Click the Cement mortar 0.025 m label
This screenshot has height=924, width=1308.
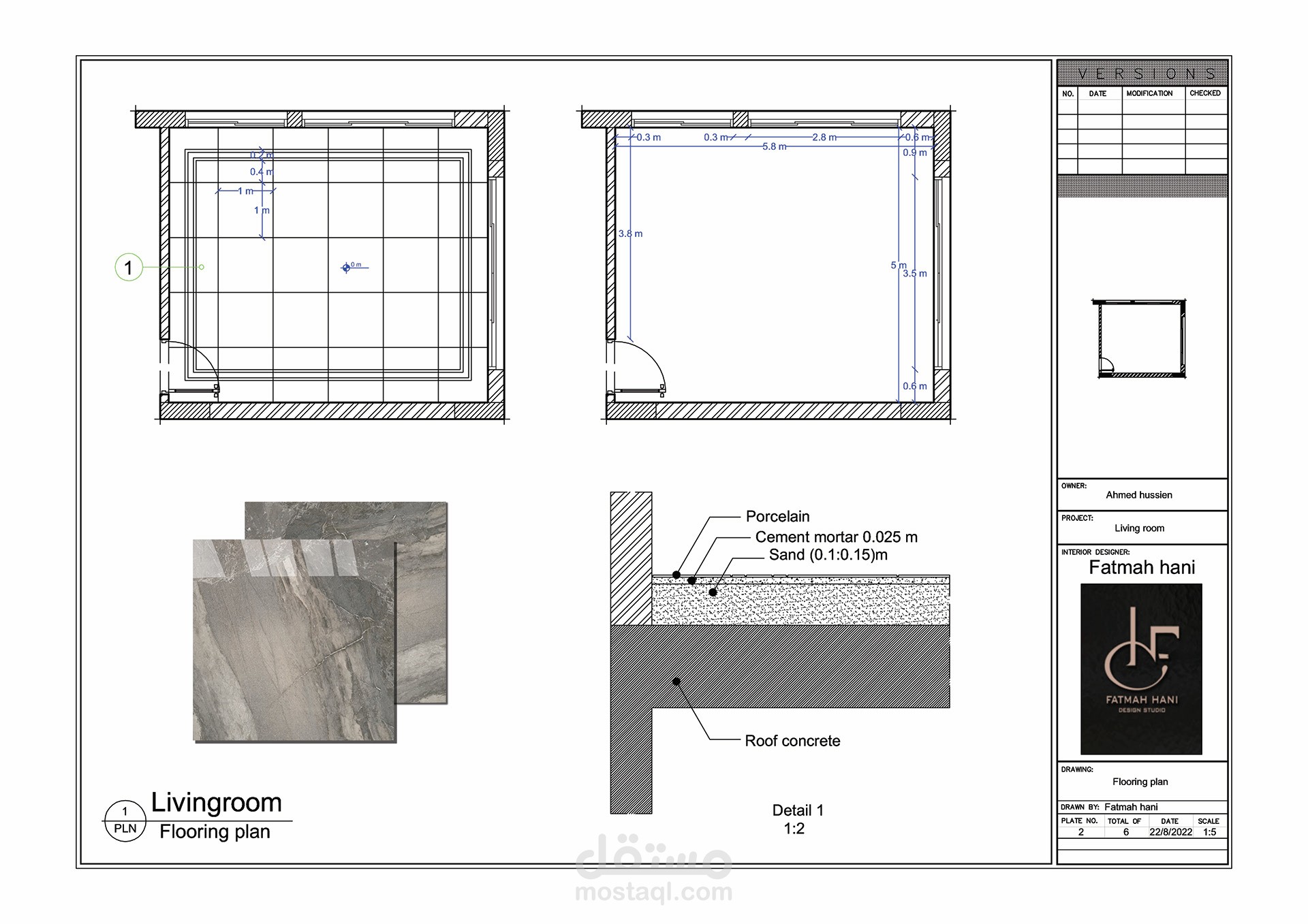(836, 537)
